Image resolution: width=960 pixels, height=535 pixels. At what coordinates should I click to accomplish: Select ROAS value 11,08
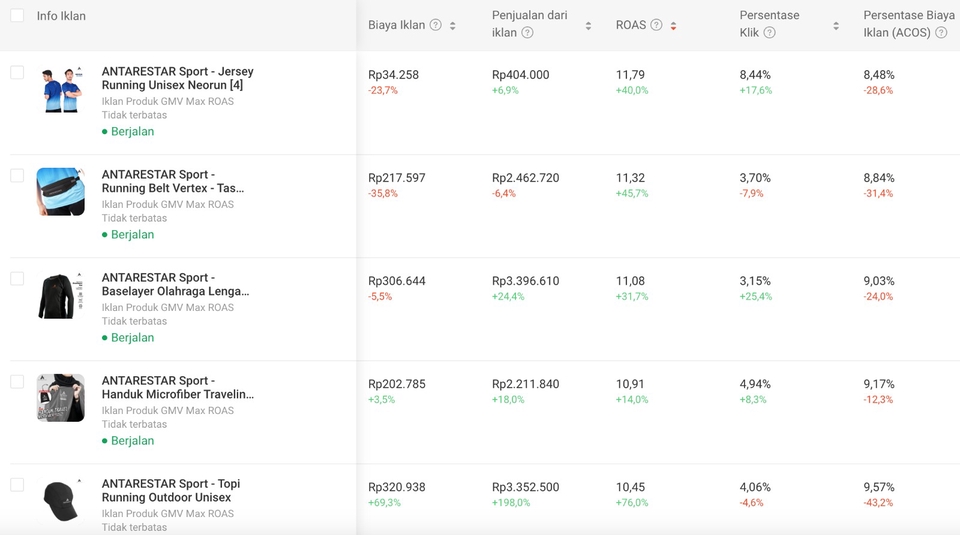631,281
